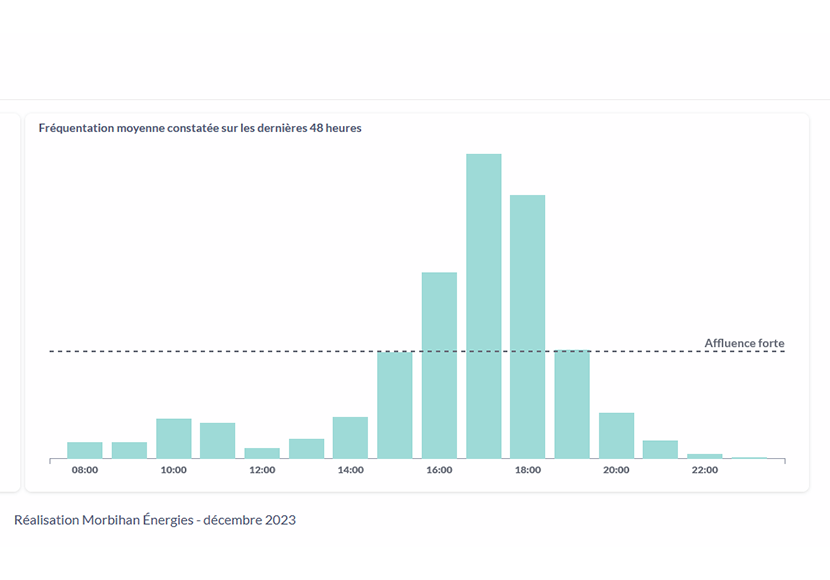The width and height of the screenshot is (830, 580).
Task: Select the small 12:00 bar
Action: (262, 454)
